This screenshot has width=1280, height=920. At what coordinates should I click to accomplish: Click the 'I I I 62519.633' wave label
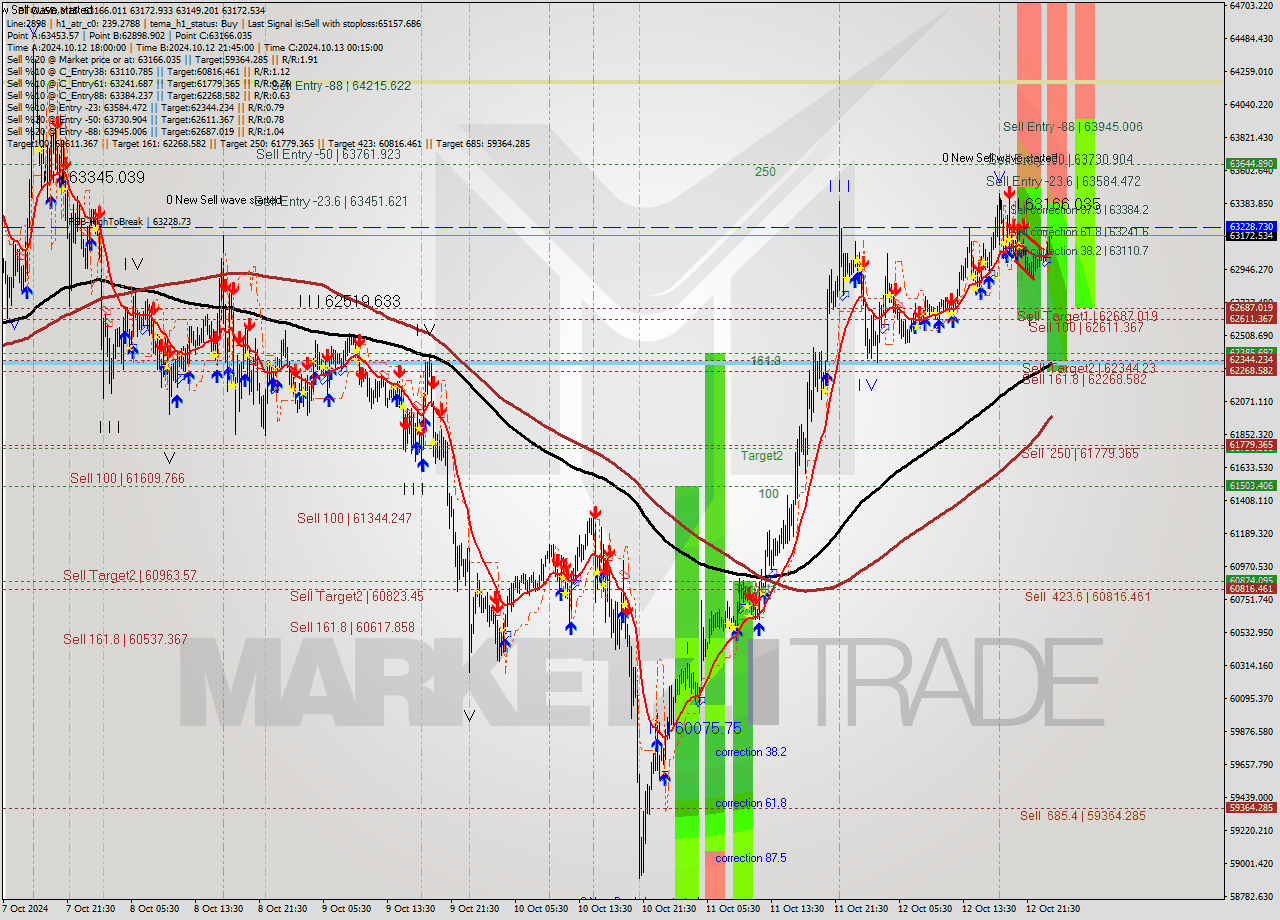(x=349, y=301)
